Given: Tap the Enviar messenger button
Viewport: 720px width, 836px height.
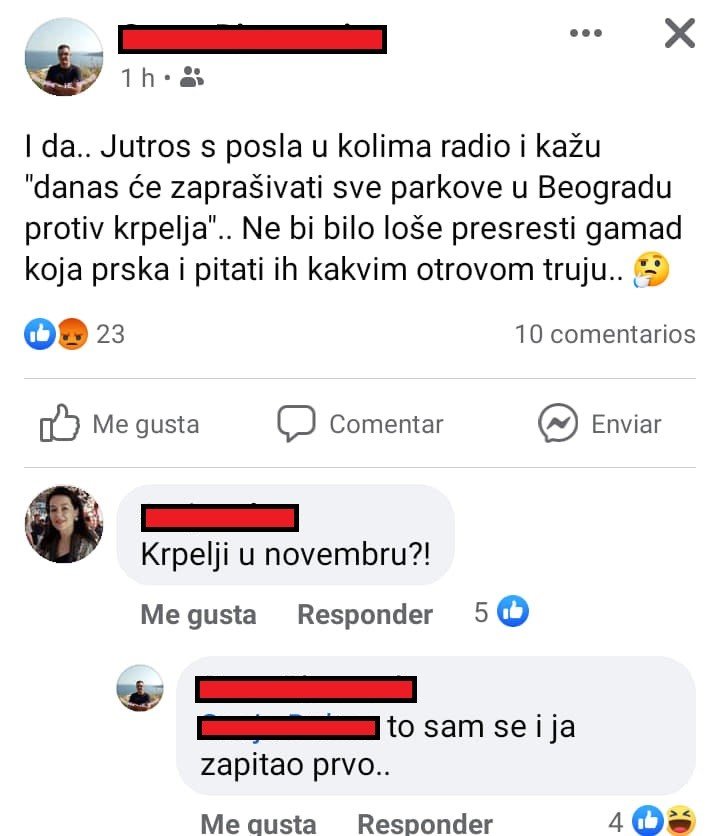Looking at the screenshot, I should tap(599, 424).
